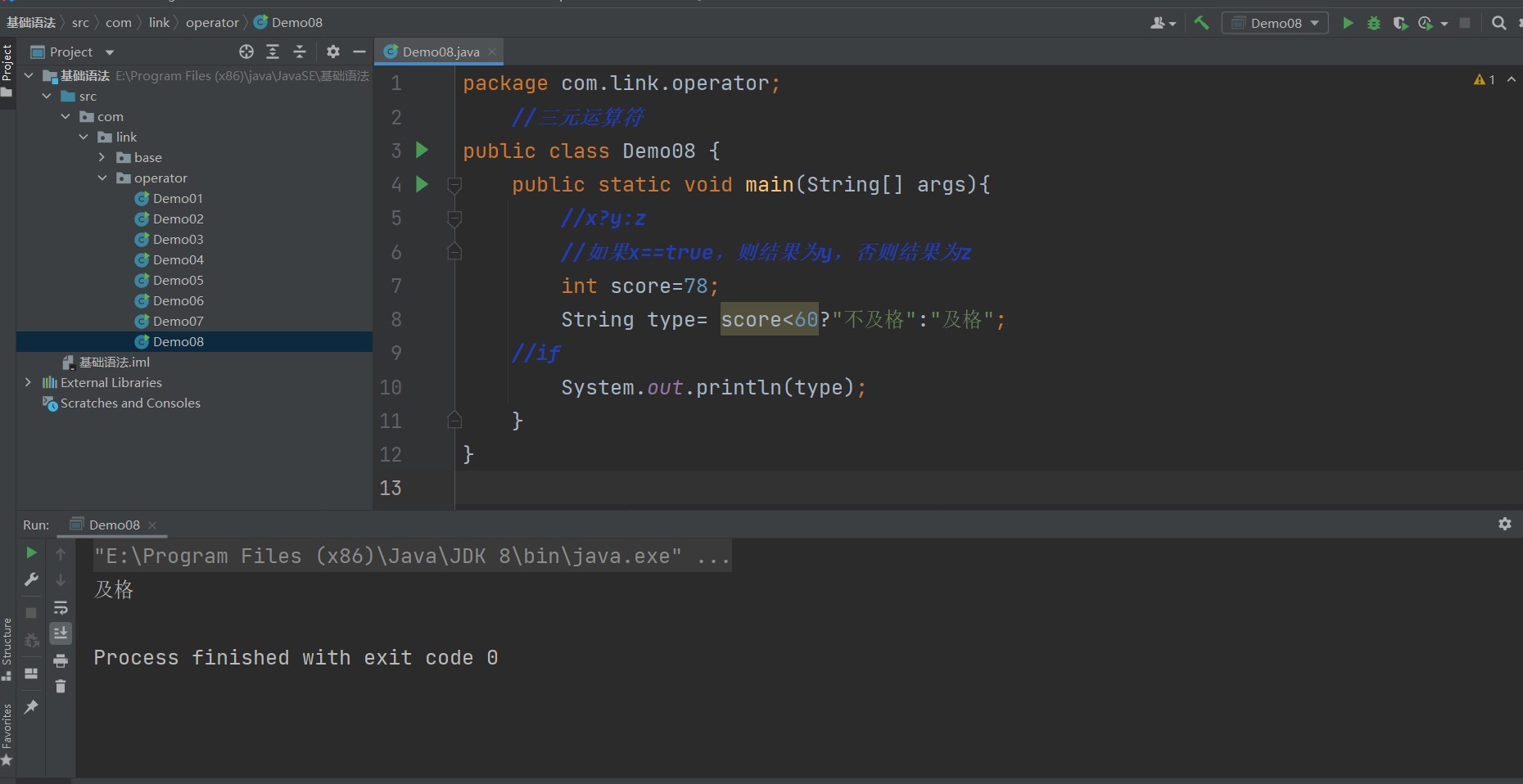Open Search Everywhere magnifier
Screen dimensions: 1523x784
tap(1498, 23)
